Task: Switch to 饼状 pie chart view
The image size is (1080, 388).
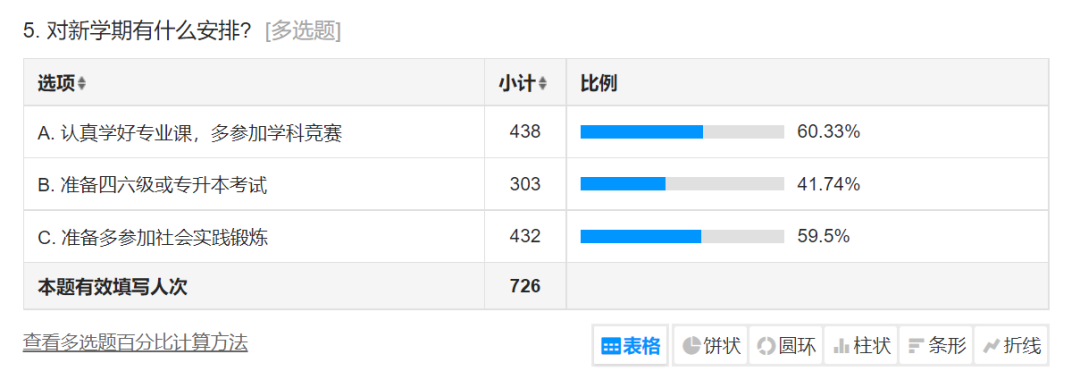Action: (x=711, y=345)
